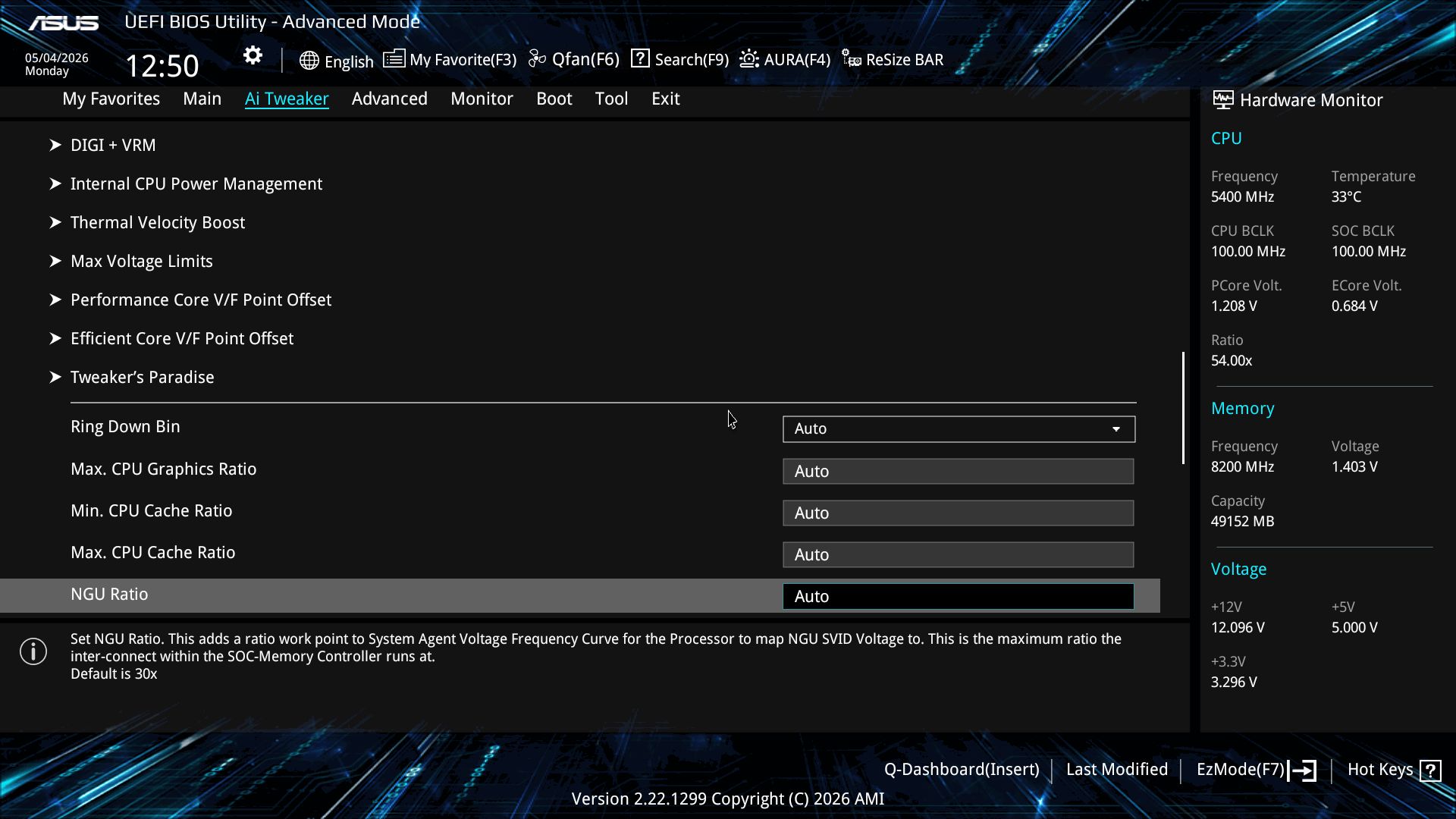Open Q-Dashboard(Insert)
Screen dimensions: 1456x819
962,769
